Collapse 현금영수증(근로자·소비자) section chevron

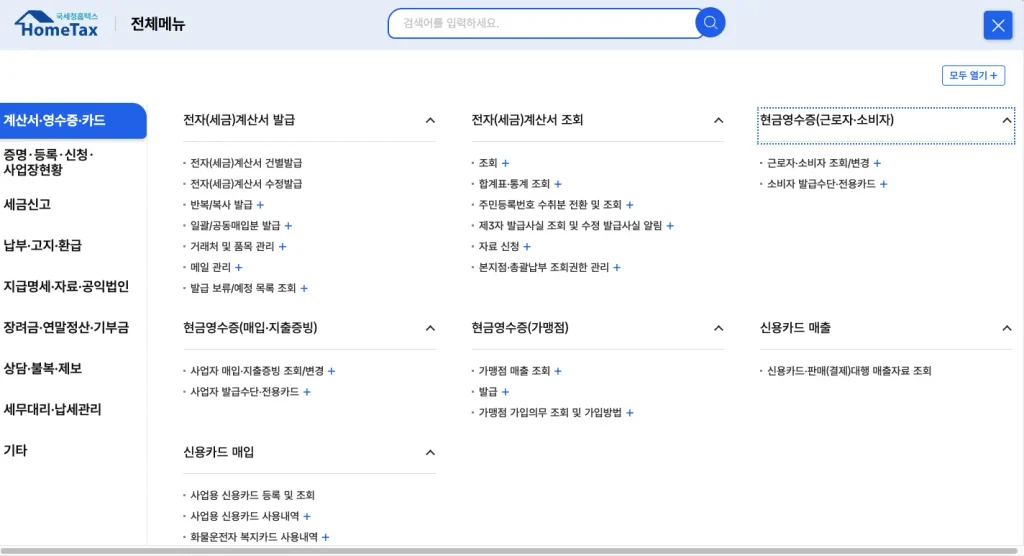click(1006, 120)
